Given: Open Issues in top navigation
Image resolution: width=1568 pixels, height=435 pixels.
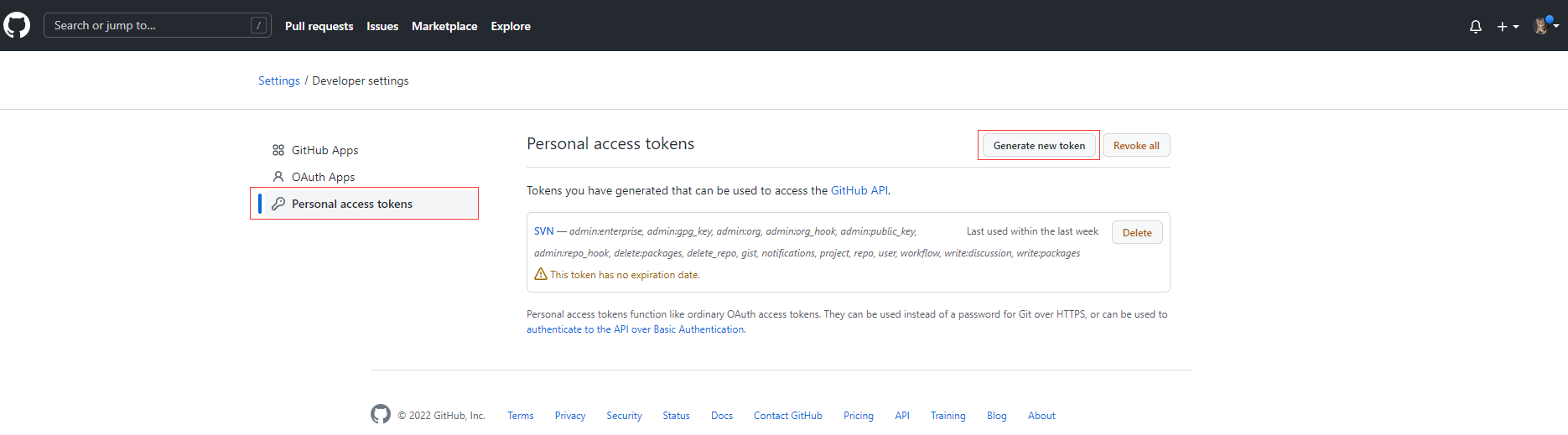Looking at the screenshot, I should coord(382,26).
